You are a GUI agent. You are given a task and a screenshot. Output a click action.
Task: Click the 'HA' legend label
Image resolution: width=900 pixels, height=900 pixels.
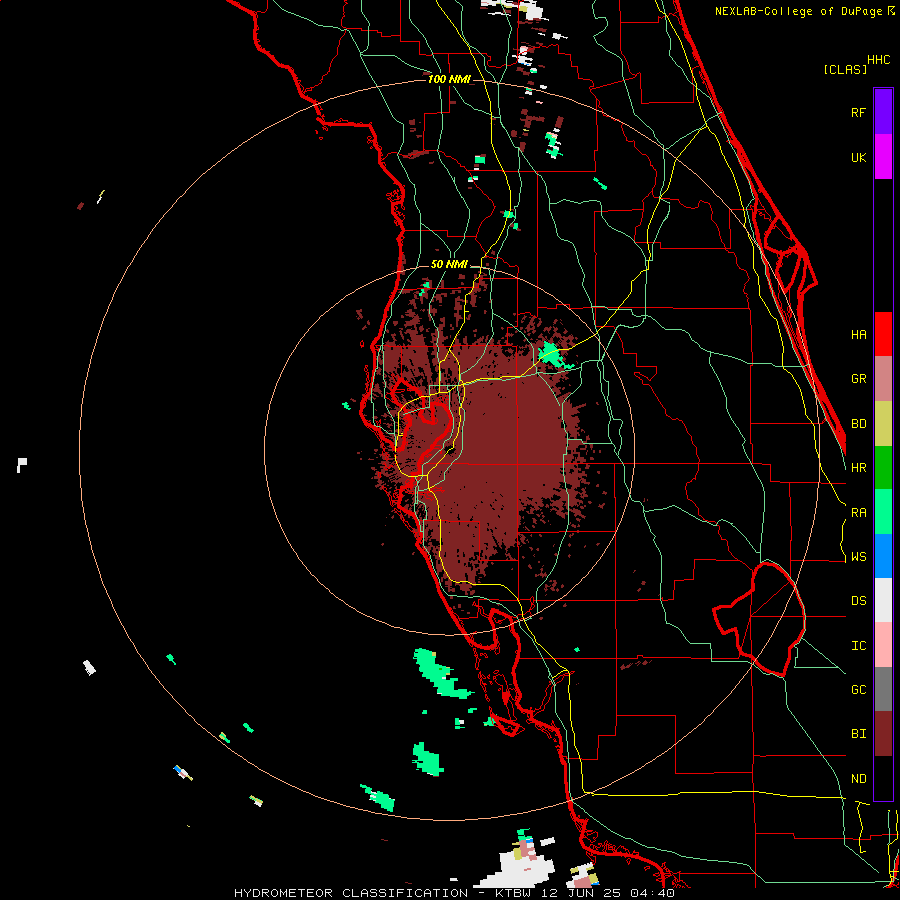pos(858,334)
